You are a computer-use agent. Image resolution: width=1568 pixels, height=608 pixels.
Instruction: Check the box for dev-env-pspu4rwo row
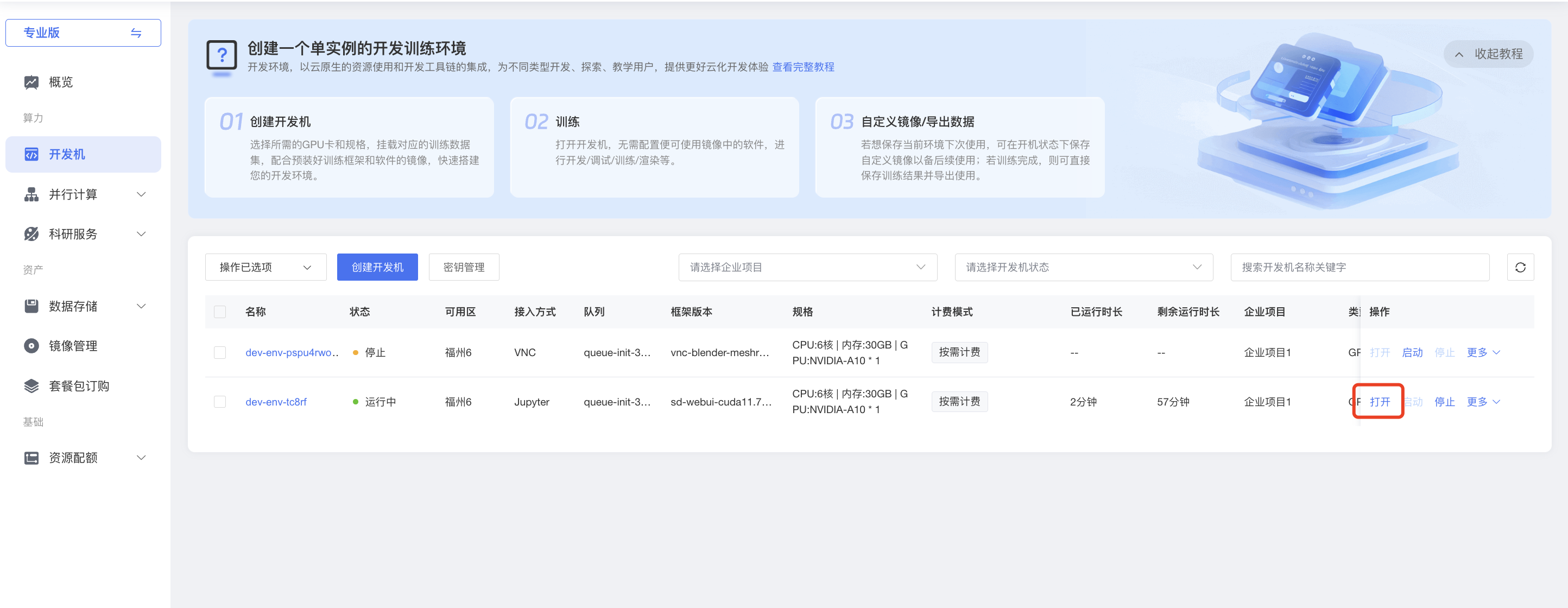(220, 353)
